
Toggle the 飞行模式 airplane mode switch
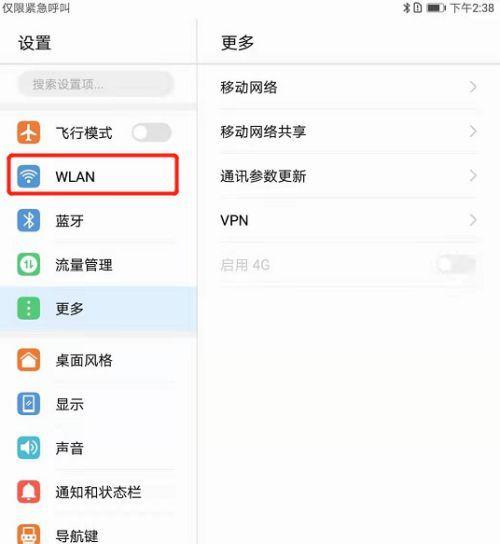pyautogui.click(x=152, y=133)
